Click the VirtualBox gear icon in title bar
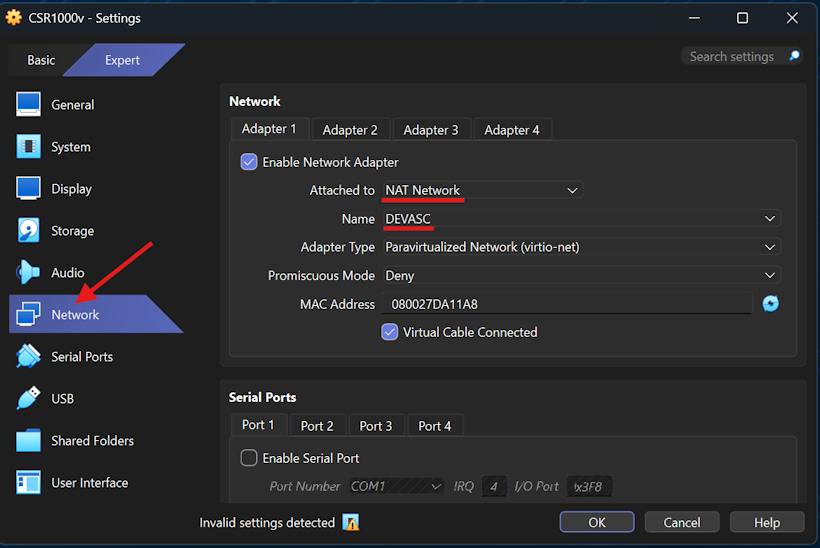820x548 pixels. 14,17
